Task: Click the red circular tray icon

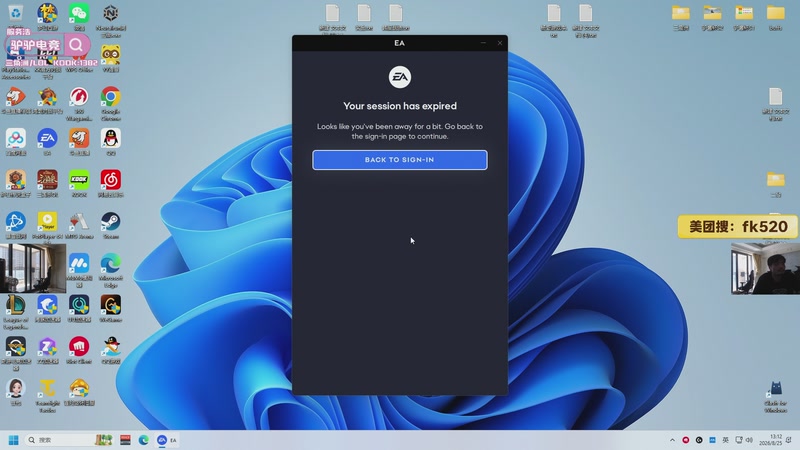Action: pos(686,440)
